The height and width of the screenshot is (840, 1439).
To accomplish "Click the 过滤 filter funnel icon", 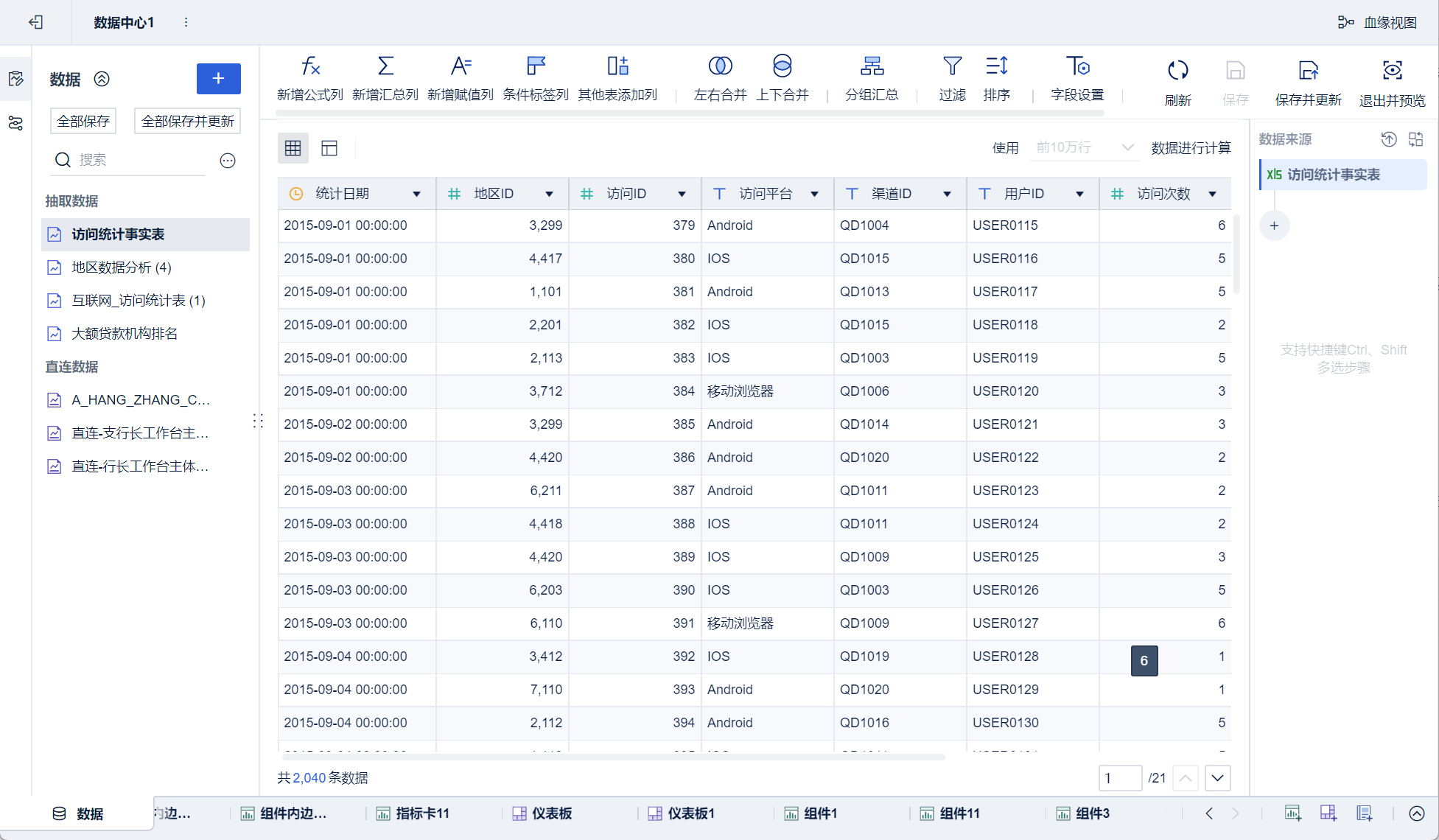I will (x=952, y=67).
